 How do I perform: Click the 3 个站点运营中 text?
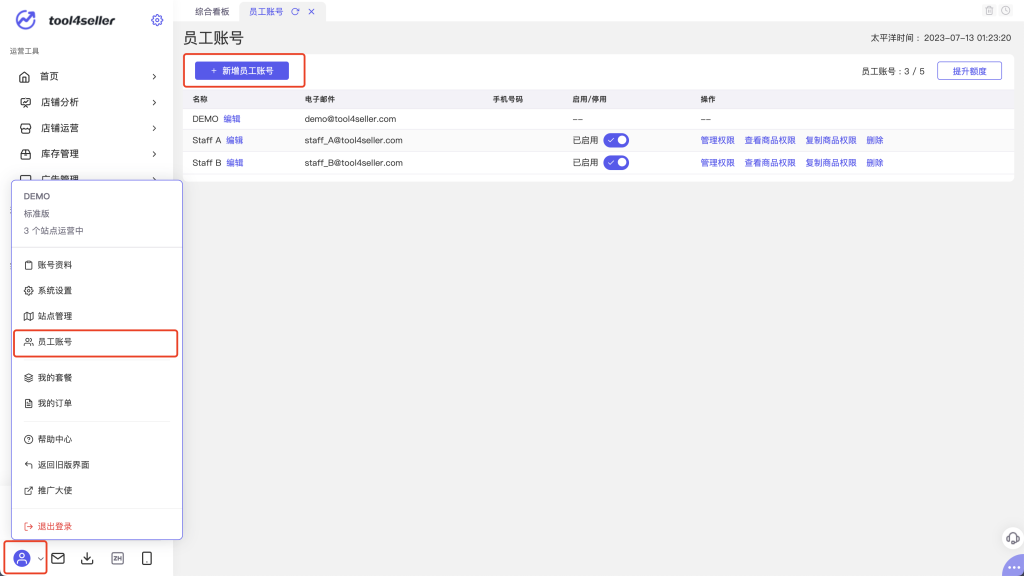point(54,231)
